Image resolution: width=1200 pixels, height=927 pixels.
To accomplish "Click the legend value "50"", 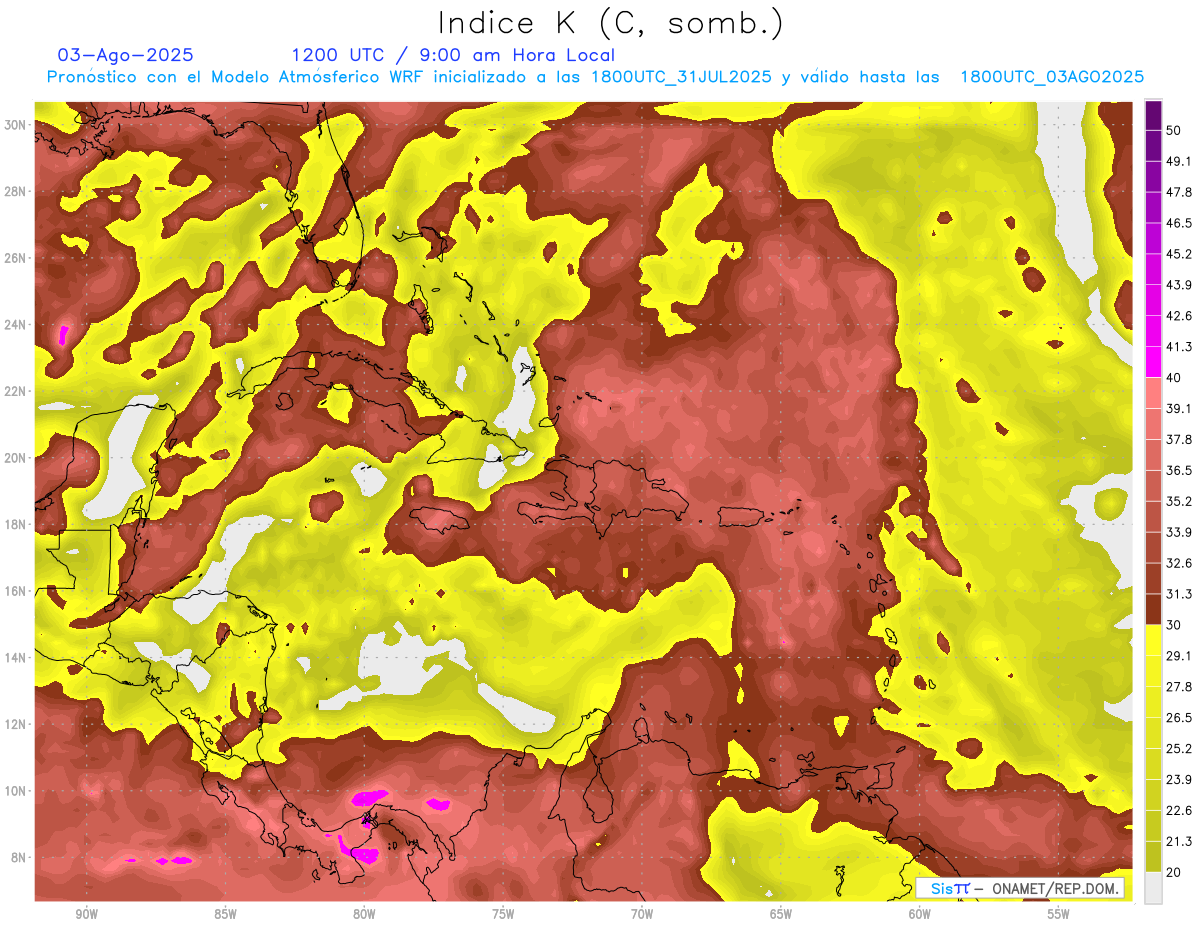I will [1175, 131].
